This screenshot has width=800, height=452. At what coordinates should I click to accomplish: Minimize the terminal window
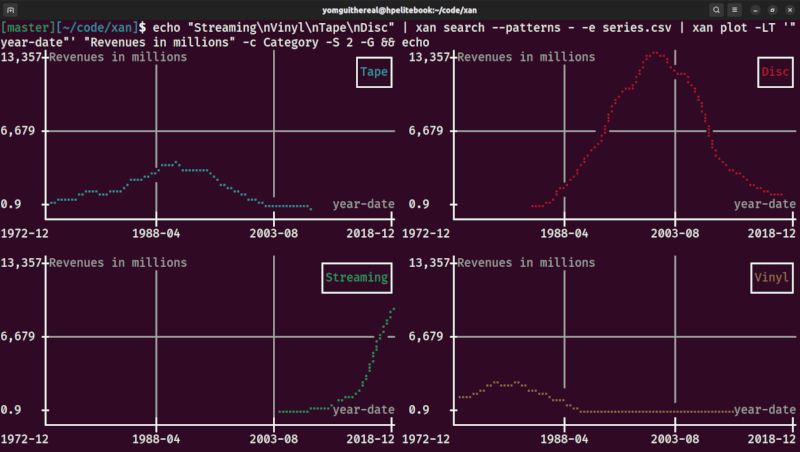756,8
